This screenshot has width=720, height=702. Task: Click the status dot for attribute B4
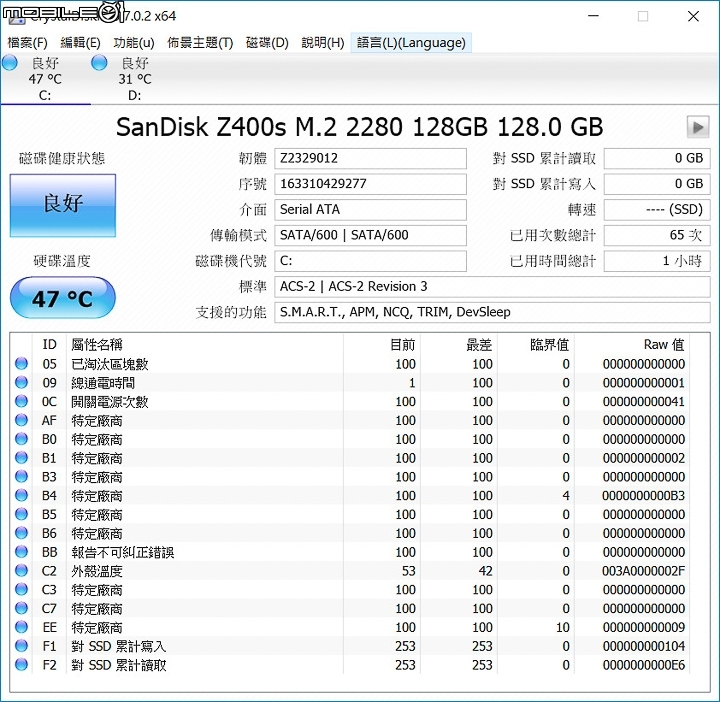click(x=21, y=495)
